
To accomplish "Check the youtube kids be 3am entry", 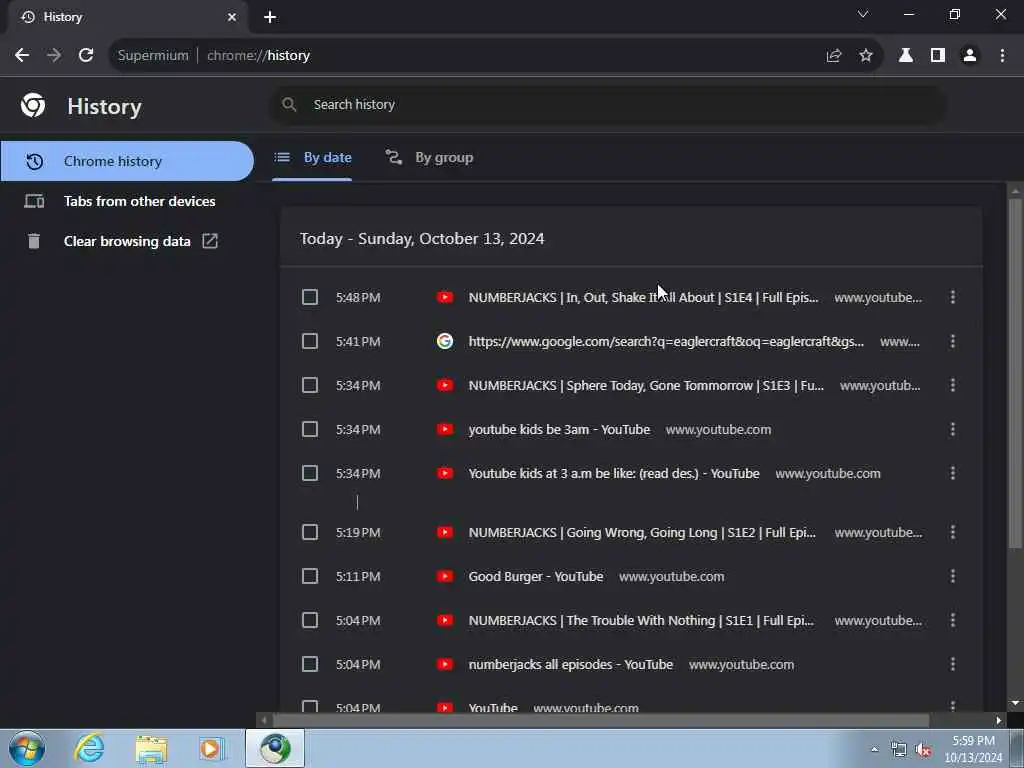I will [310, 429].
